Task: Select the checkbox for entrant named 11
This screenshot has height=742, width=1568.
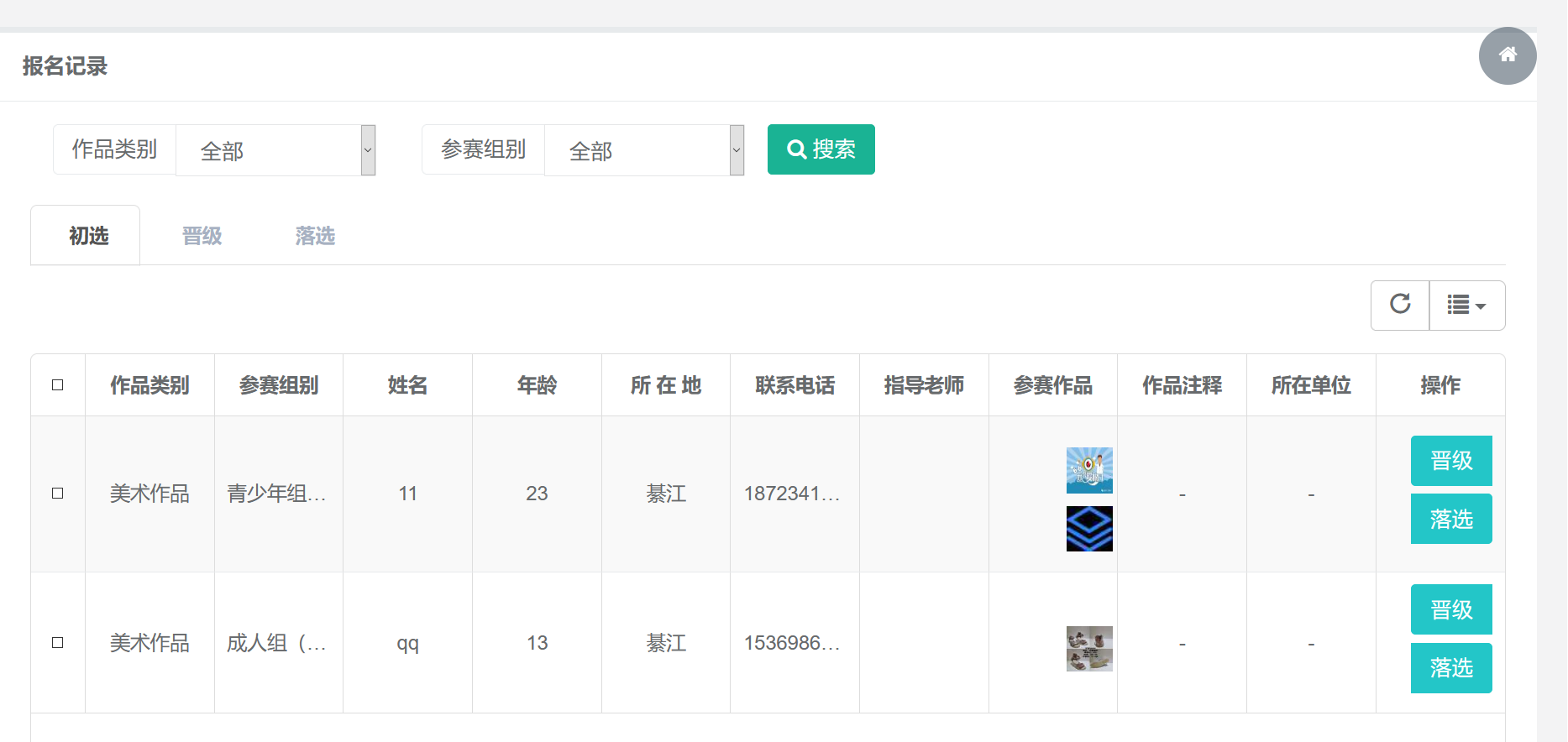Action: (58, 494)
